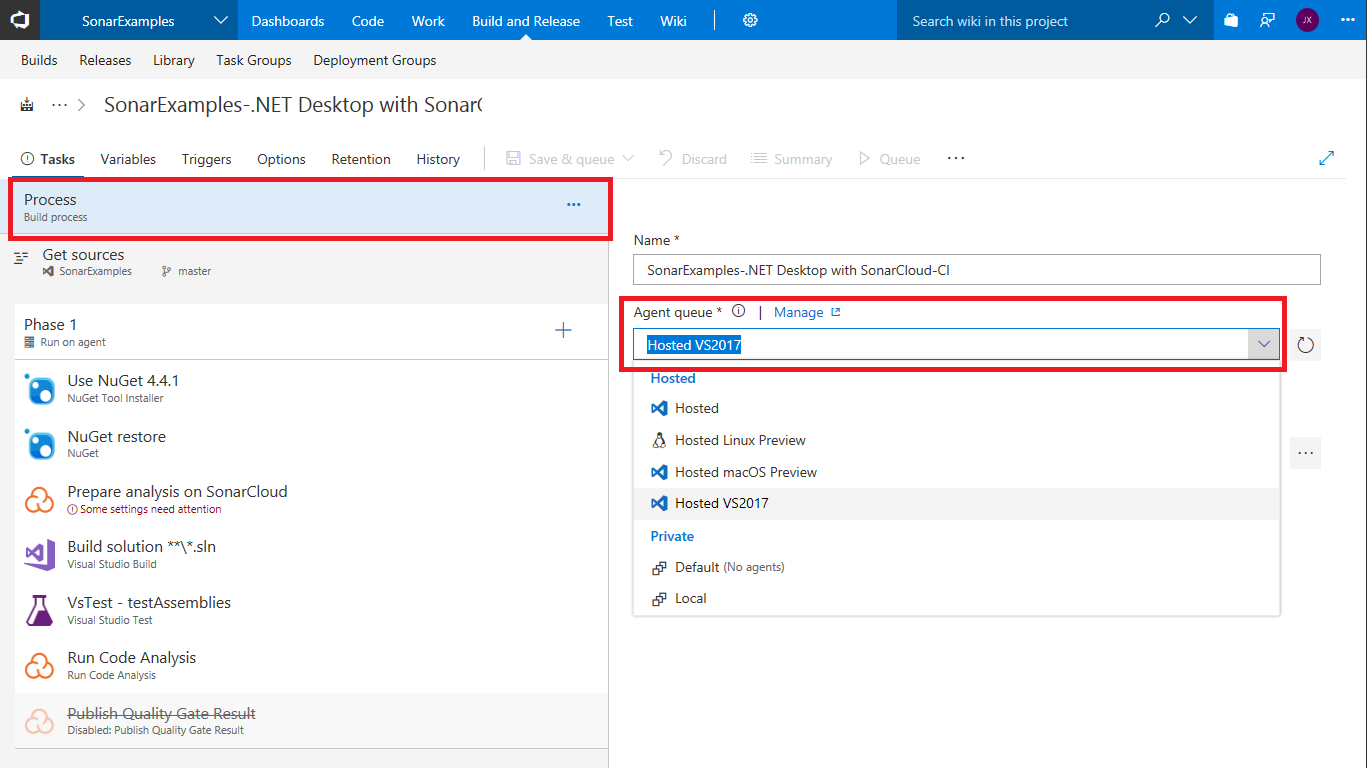Choose Hosted macOS Preview queue
The height and width of the screenshot is (768, 1367).
957,472
